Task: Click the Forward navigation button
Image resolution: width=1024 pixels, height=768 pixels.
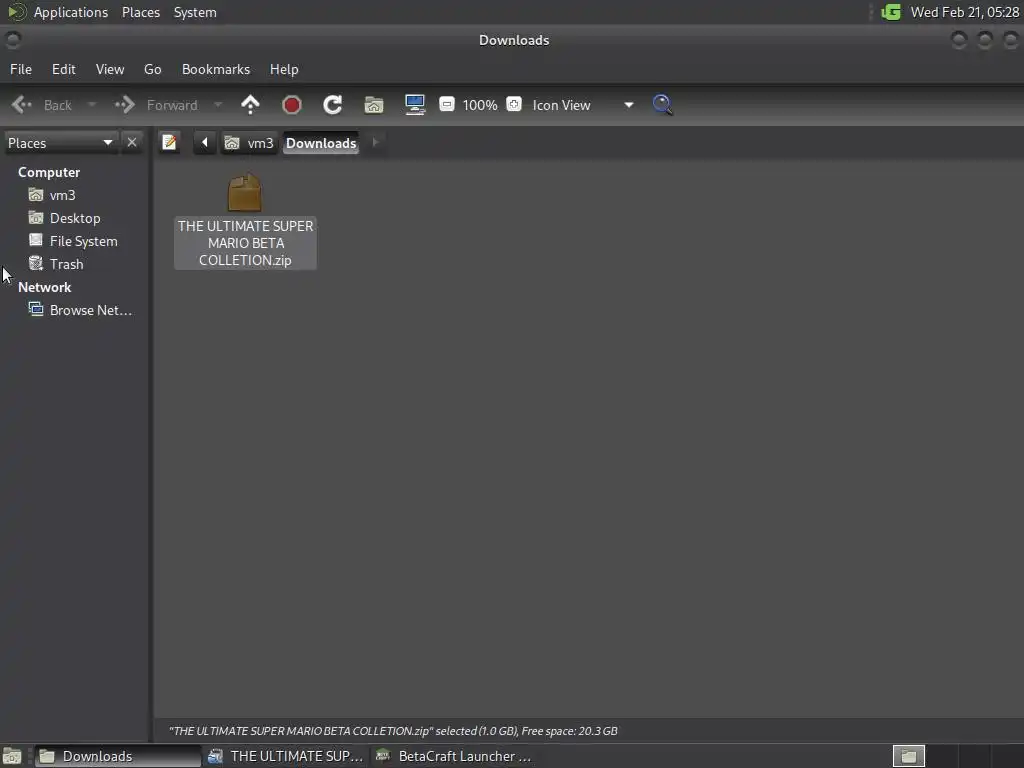Action: coord(157,104)
